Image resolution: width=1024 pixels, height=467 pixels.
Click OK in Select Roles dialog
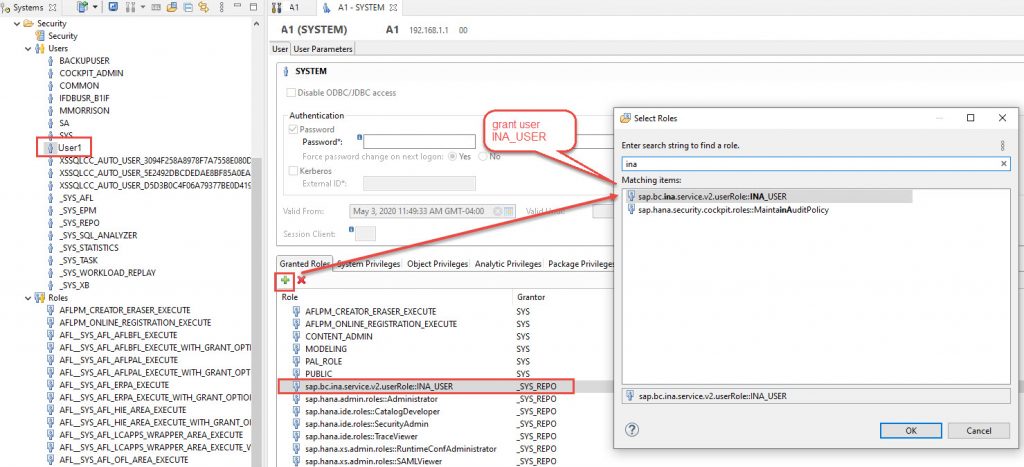pyautogui.click(x=910, y=430)
